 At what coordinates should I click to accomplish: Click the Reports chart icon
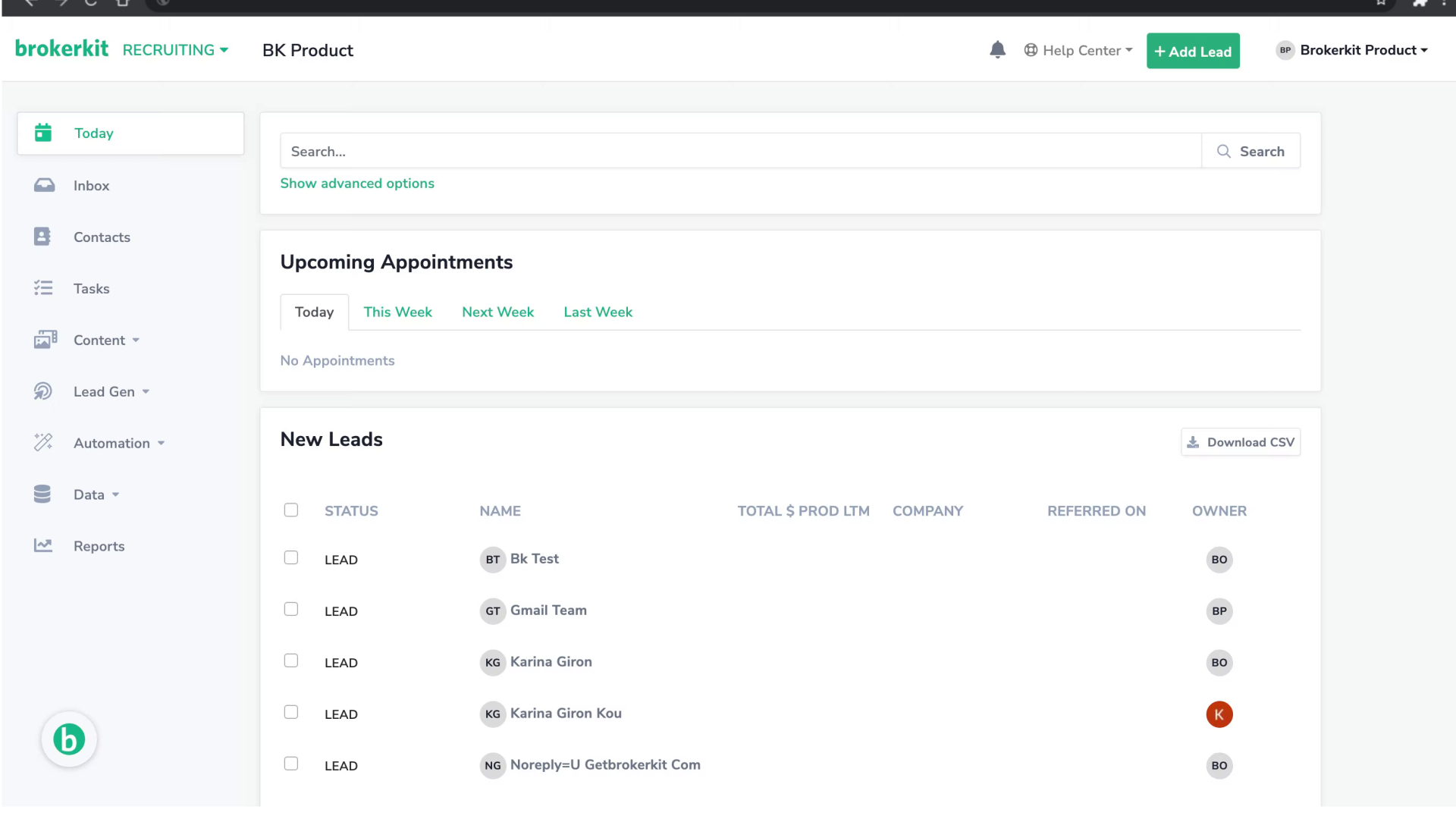click(x=43, y=545)
